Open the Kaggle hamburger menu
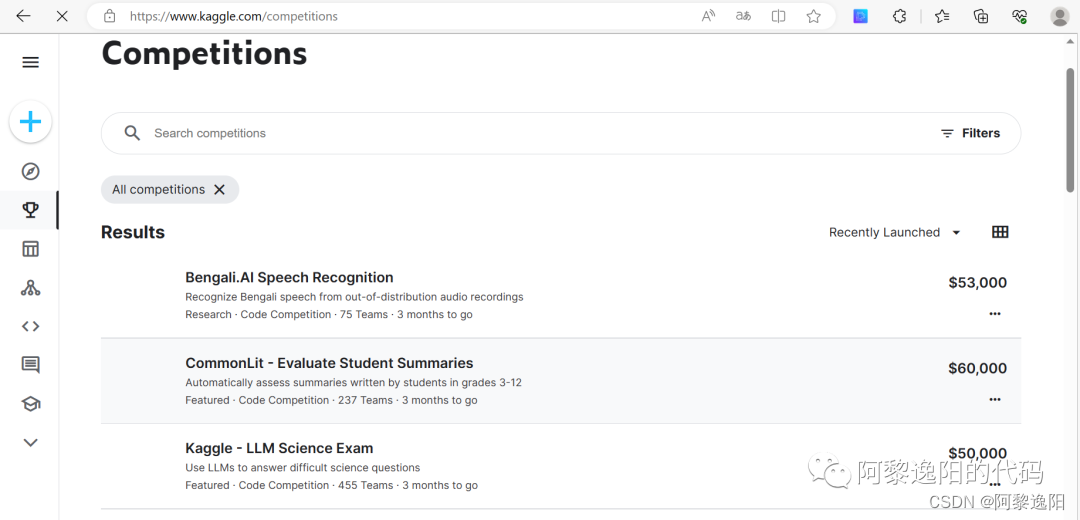Screen dimensions: 1080x520 pos(30,63)
